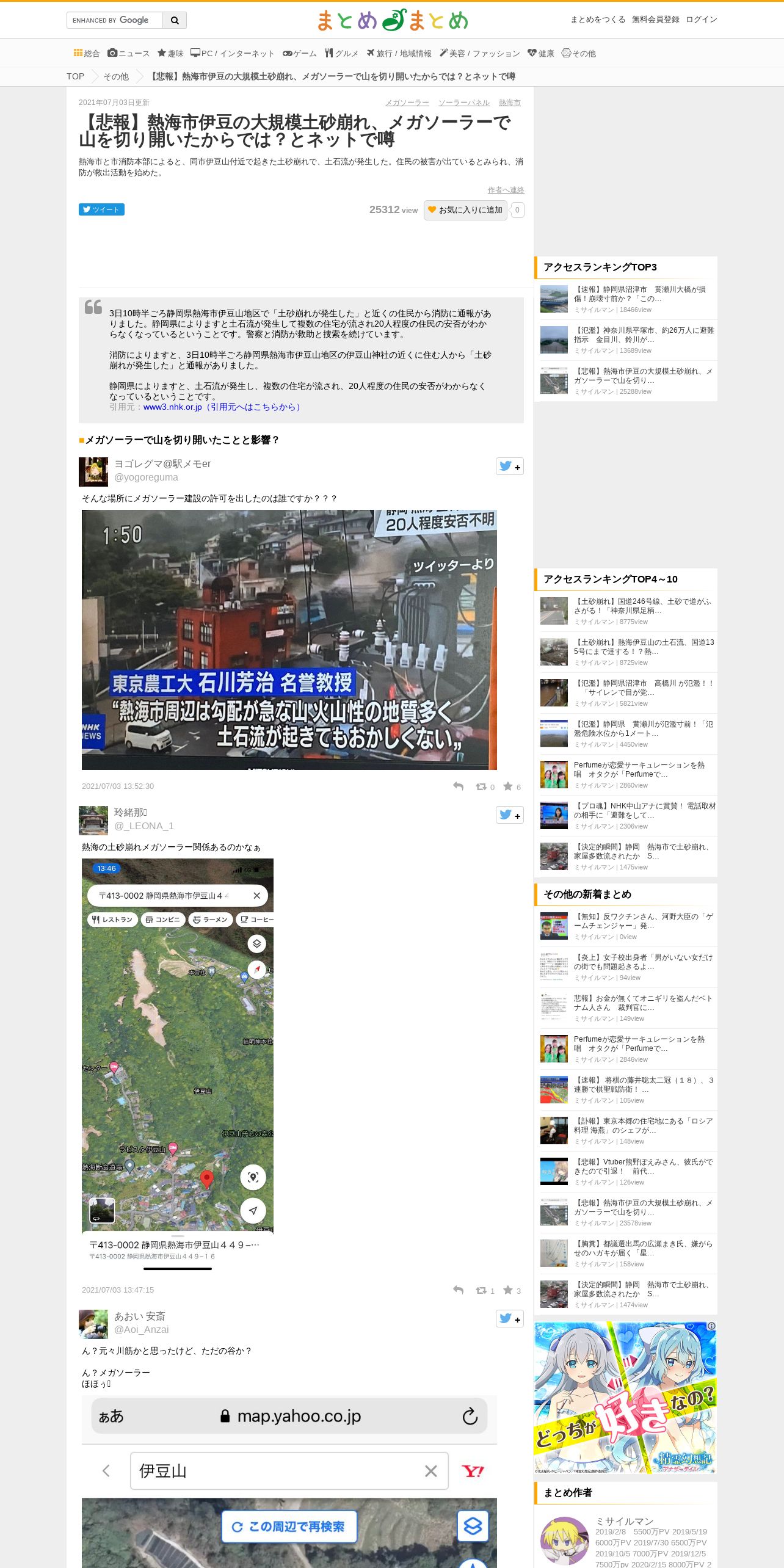Click favorite star on the 13:47:15 tweet
The width and height of the screenshot is (784, 1568).
tap(508, 1290)
